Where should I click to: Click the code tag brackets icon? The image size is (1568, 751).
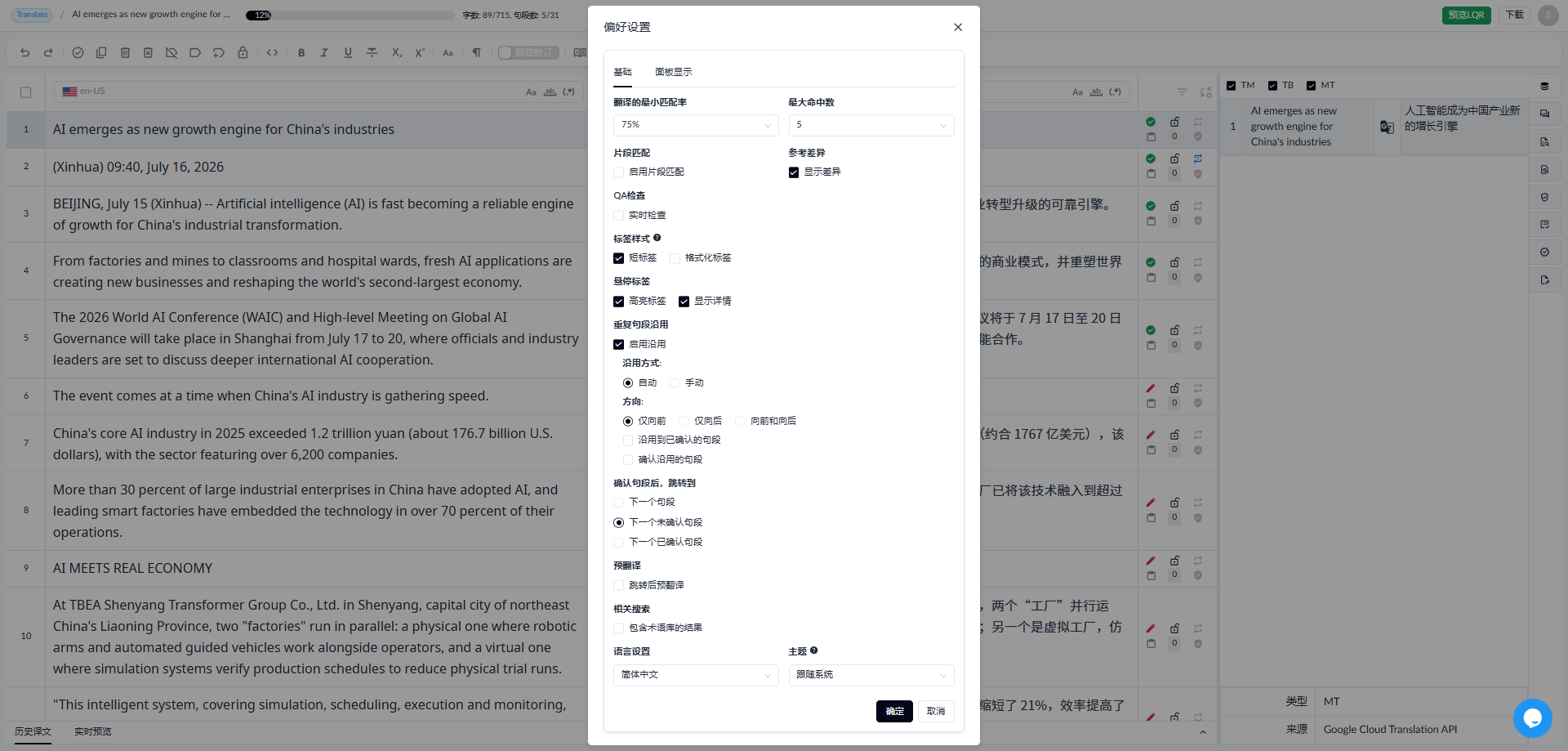[x=272, y=52]
